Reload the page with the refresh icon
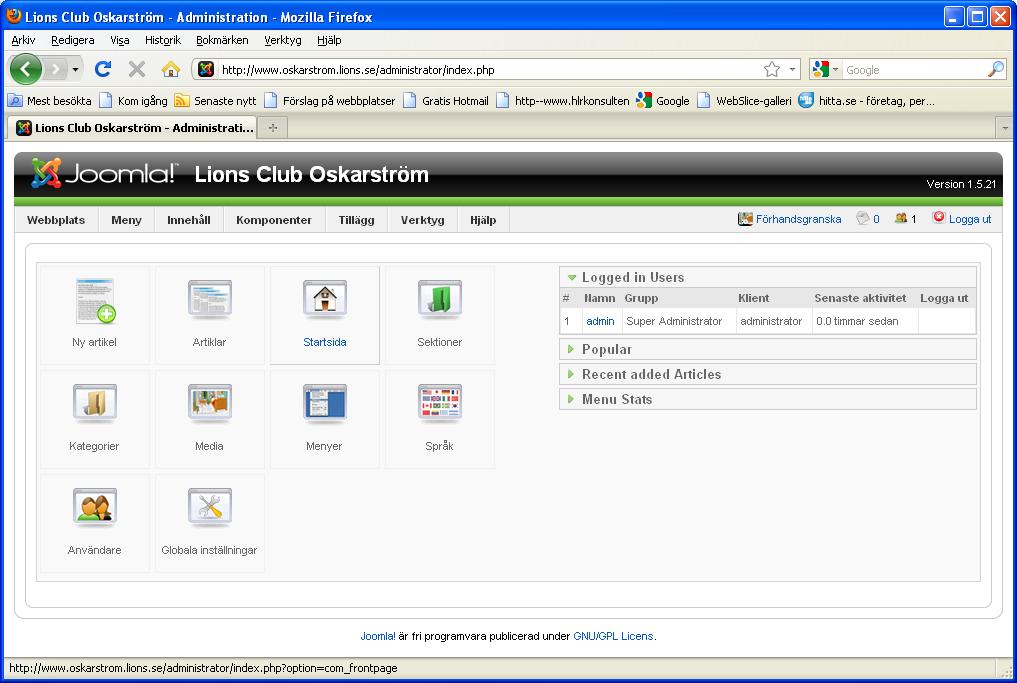1017x683 pixels. [x=103, y=69]
